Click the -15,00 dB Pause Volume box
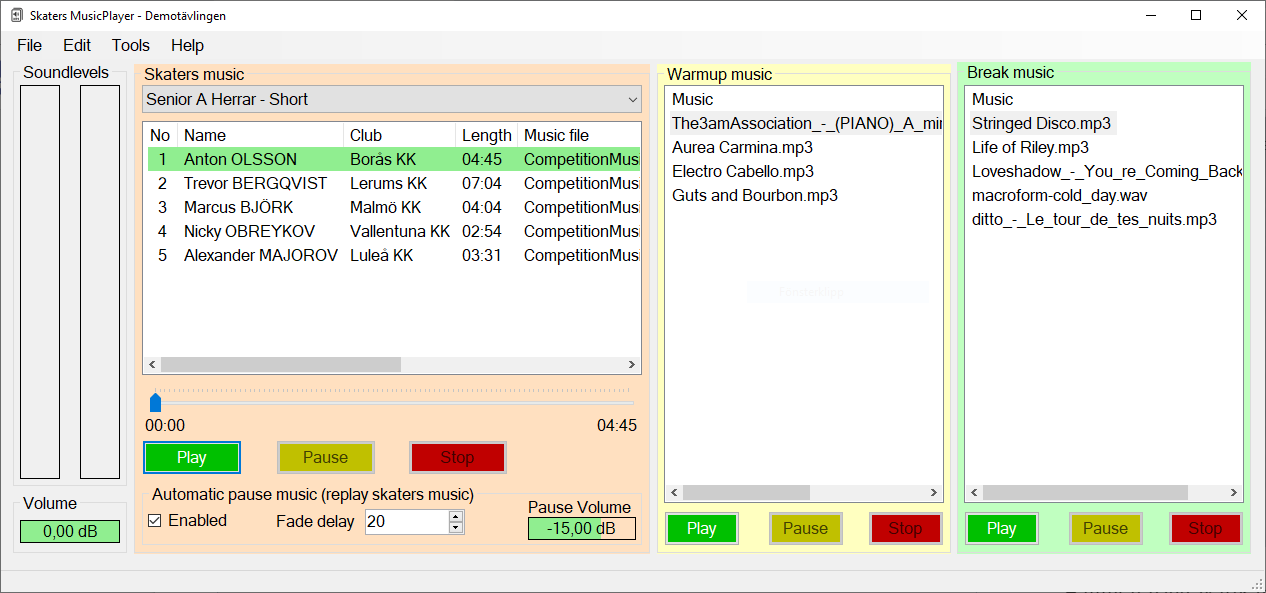 [x=582, y=528]
